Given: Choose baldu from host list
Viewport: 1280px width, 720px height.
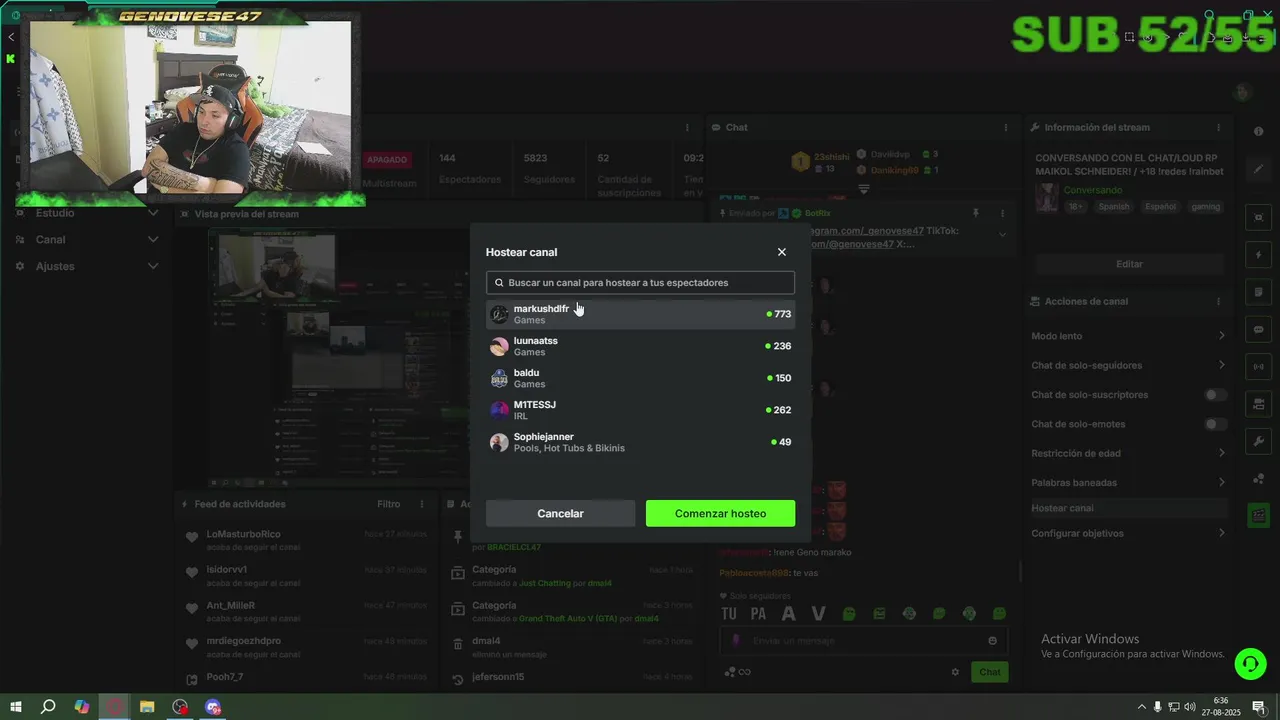Looking at the screenshot, I should click(x=640, y=378).
